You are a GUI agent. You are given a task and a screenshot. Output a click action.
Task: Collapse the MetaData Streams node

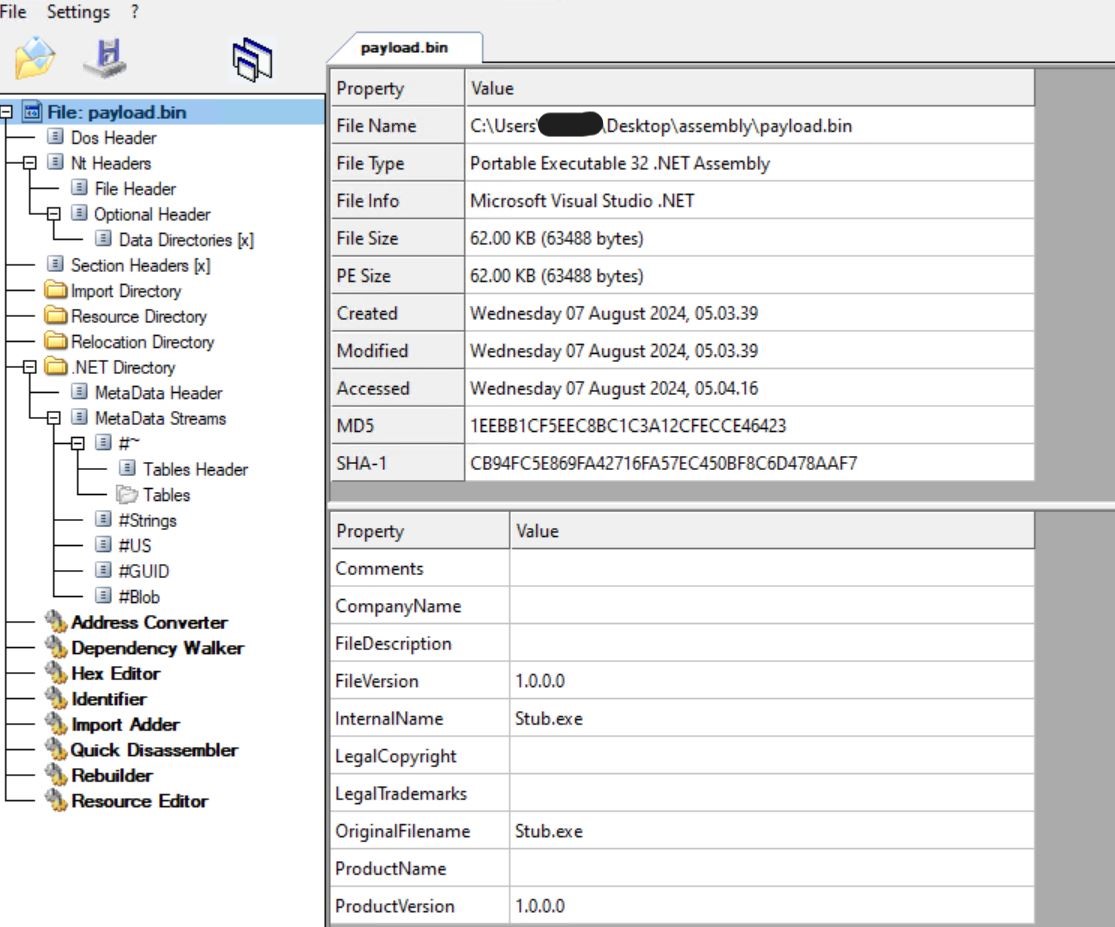(53, 419)
